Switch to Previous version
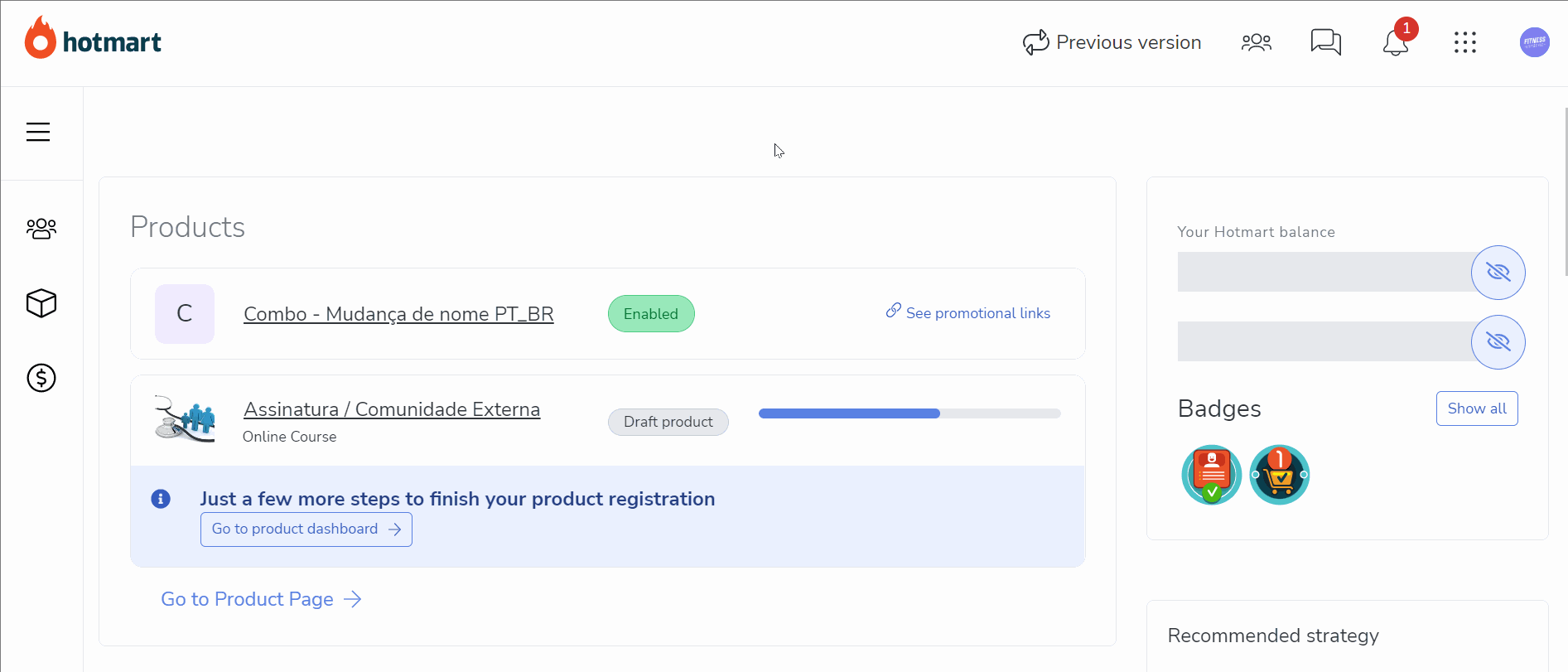 (1112, 42)
